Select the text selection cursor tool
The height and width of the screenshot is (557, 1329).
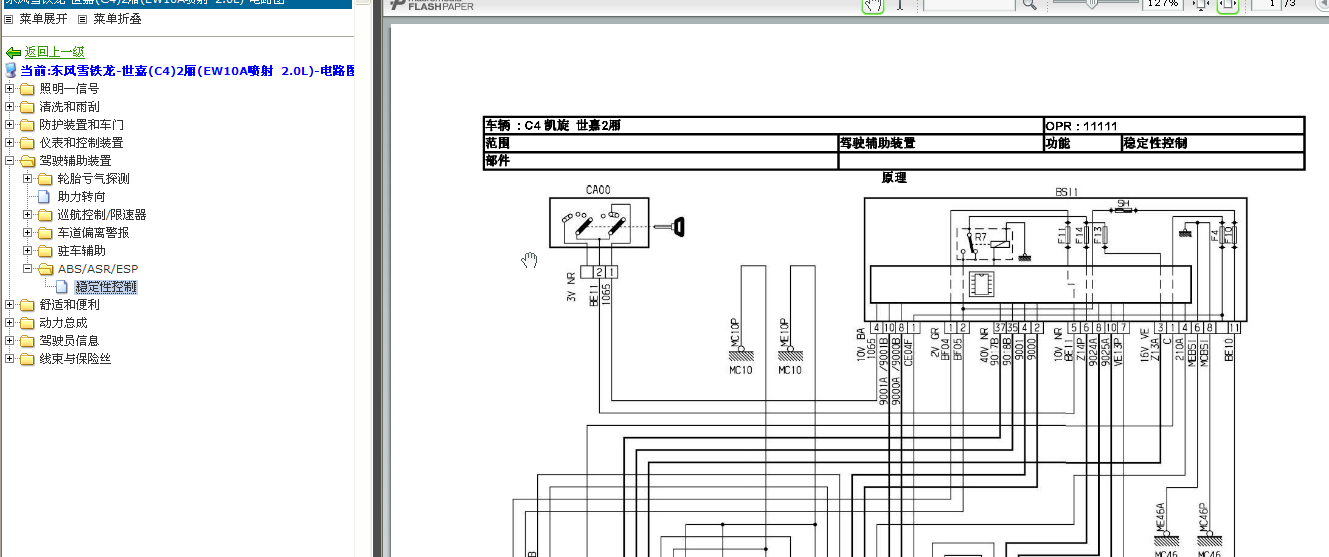pos(899,4)
